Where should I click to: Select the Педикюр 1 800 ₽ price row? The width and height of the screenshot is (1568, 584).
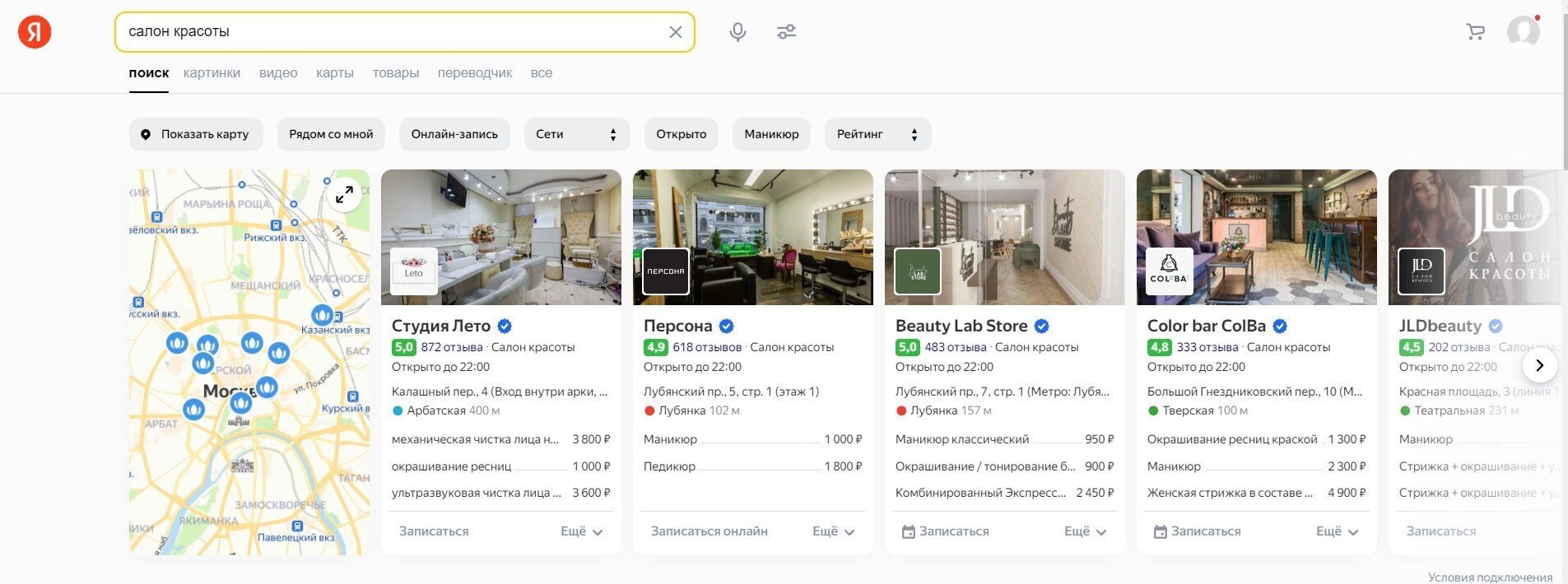coord(752,466)
